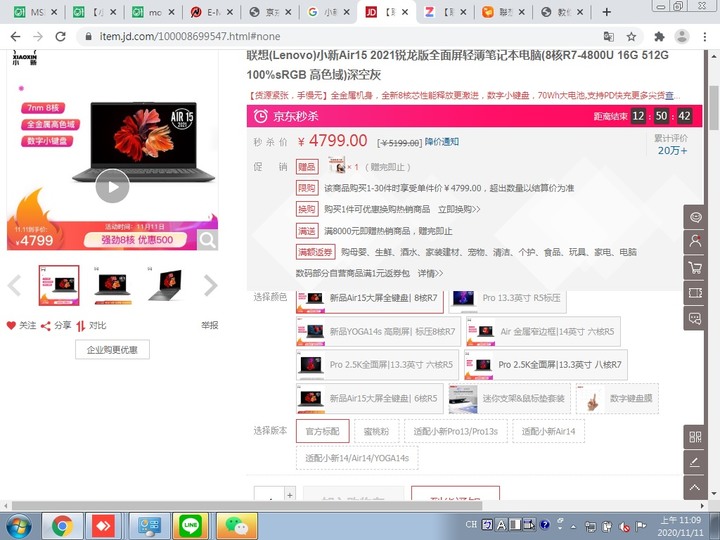The width and height of the screenshot is (720, 540).
Task: Click the magnifier zoom icon on product image
Action: (207, 240)
